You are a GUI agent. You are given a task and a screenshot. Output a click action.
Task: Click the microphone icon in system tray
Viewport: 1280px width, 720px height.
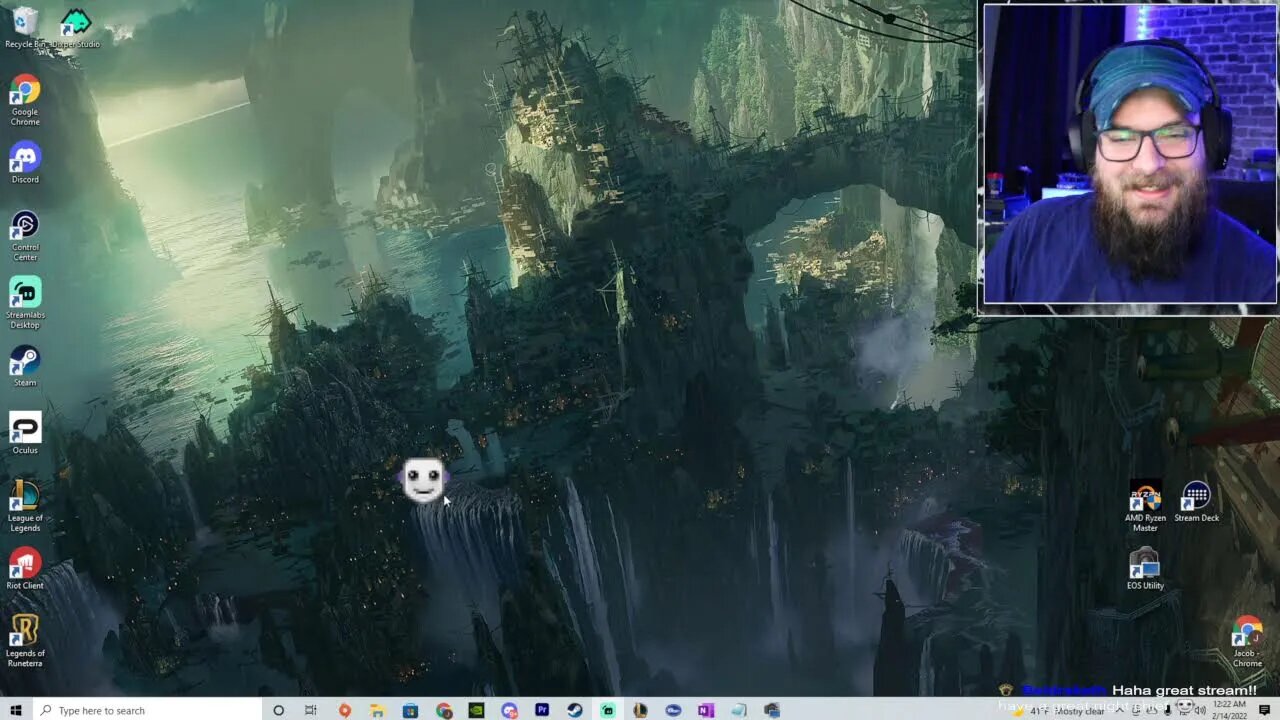(1167, 711)
